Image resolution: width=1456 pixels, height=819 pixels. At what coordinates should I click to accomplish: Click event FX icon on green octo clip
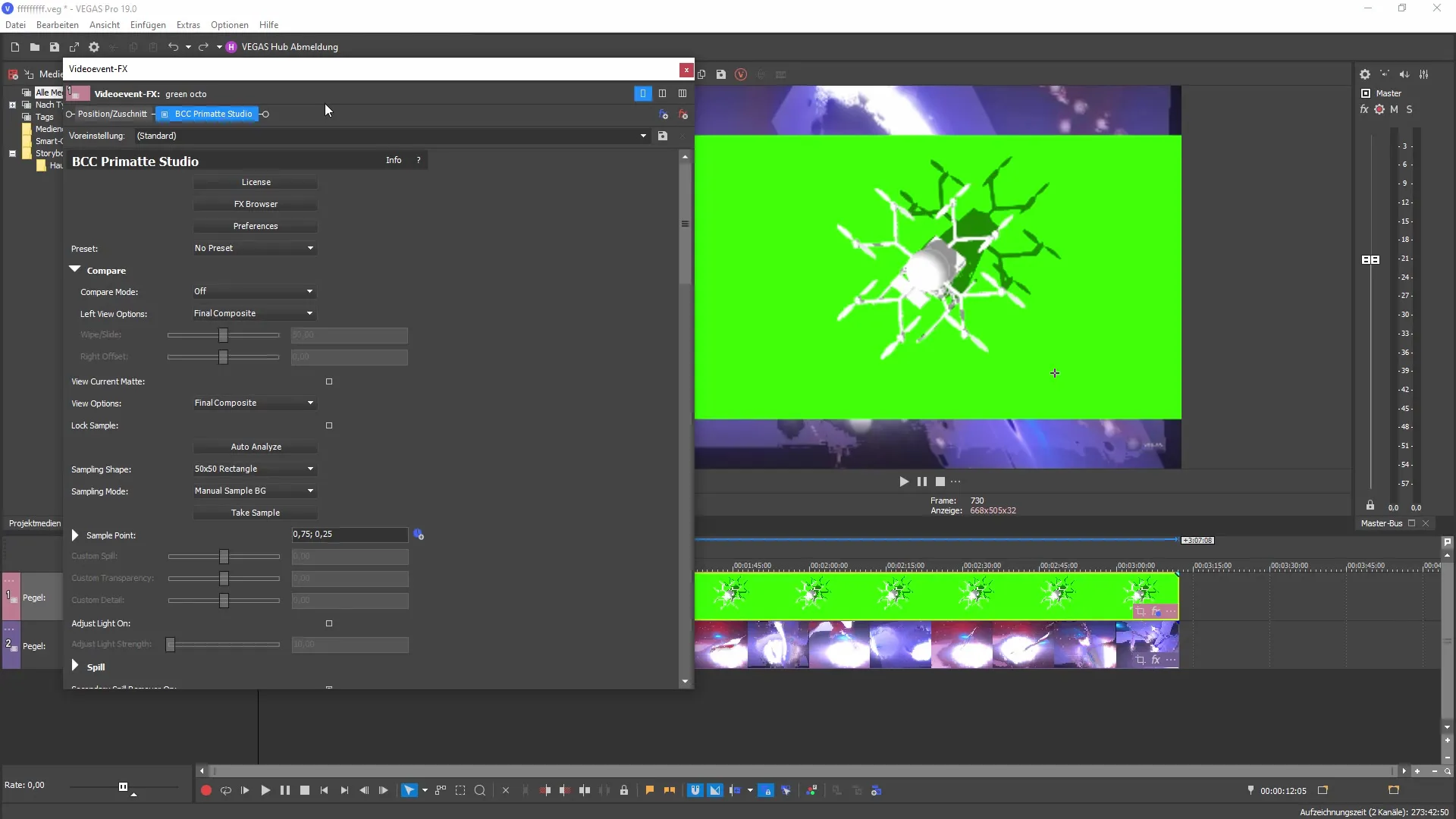[x=1156, y=611]
